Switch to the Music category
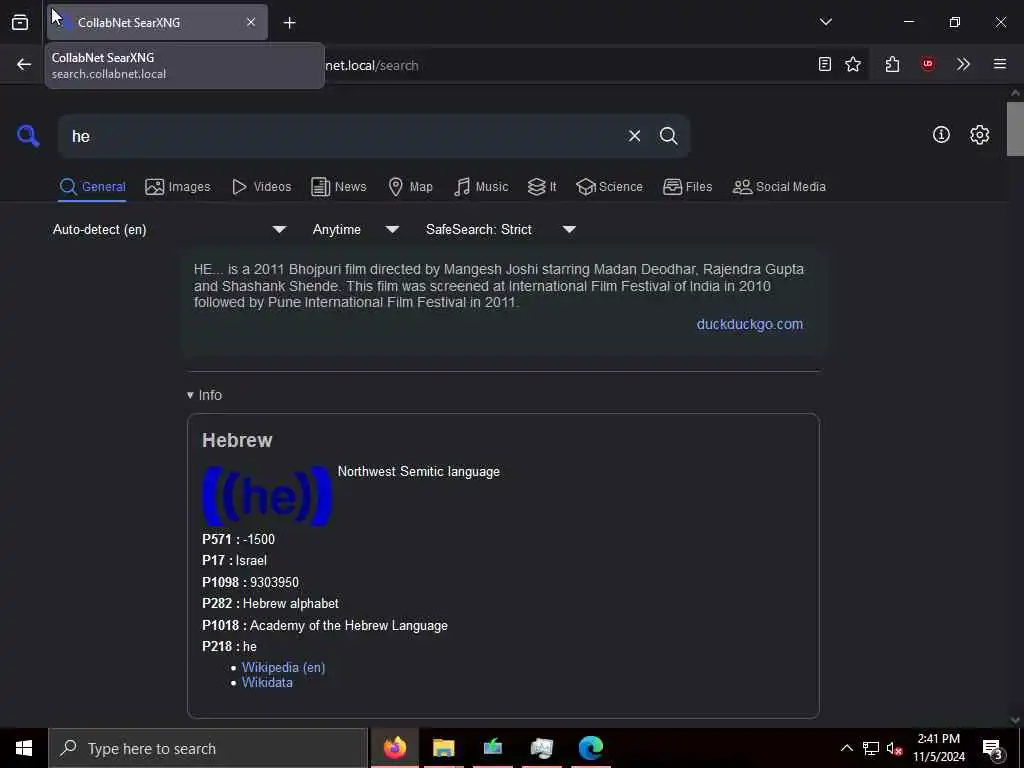 coord(481,187)
